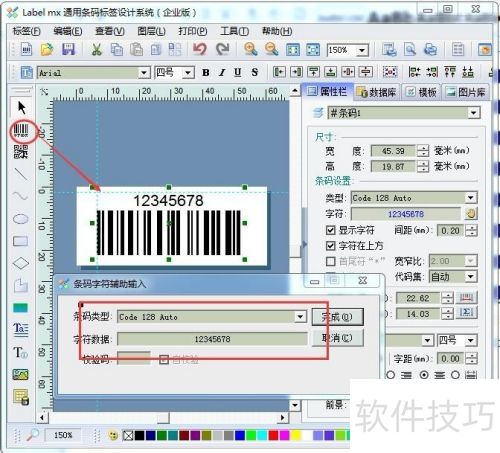Open the 工具(T) menu
The image size is (500, 453).
coord(234,31)
